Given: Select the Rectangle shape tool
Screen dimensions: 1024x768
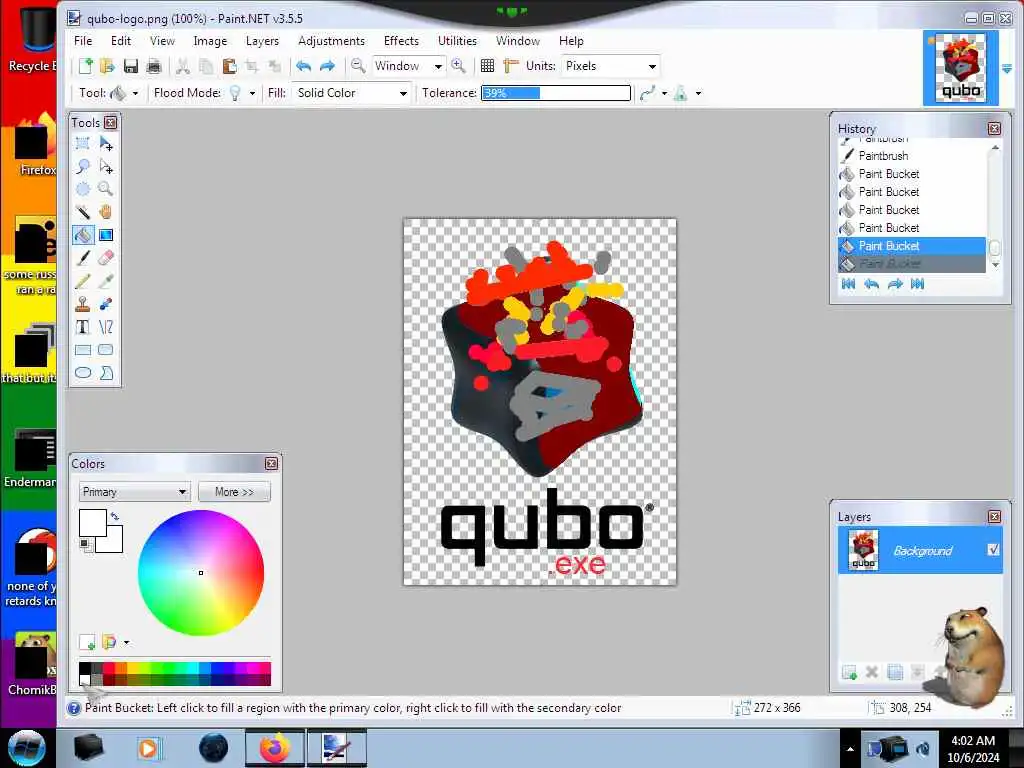Looking at the screenshot, I should 83,350.
